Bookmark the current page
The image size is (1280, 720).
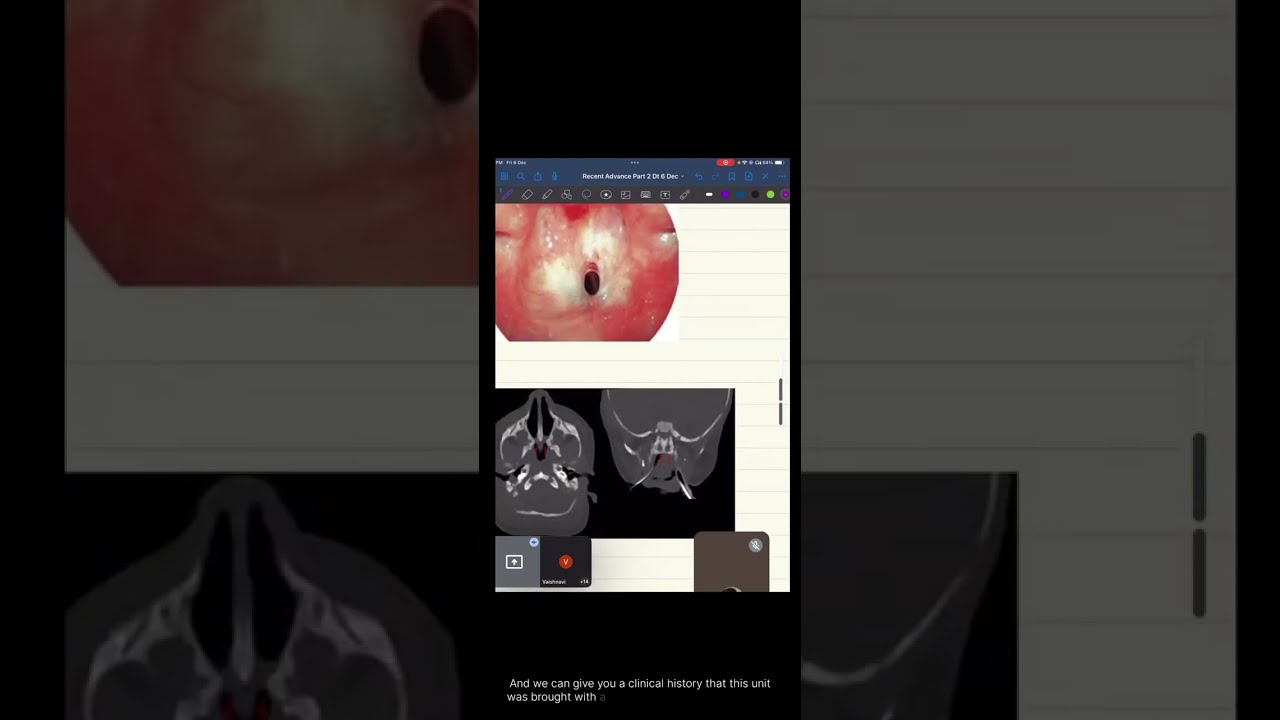tap(732, 176)
